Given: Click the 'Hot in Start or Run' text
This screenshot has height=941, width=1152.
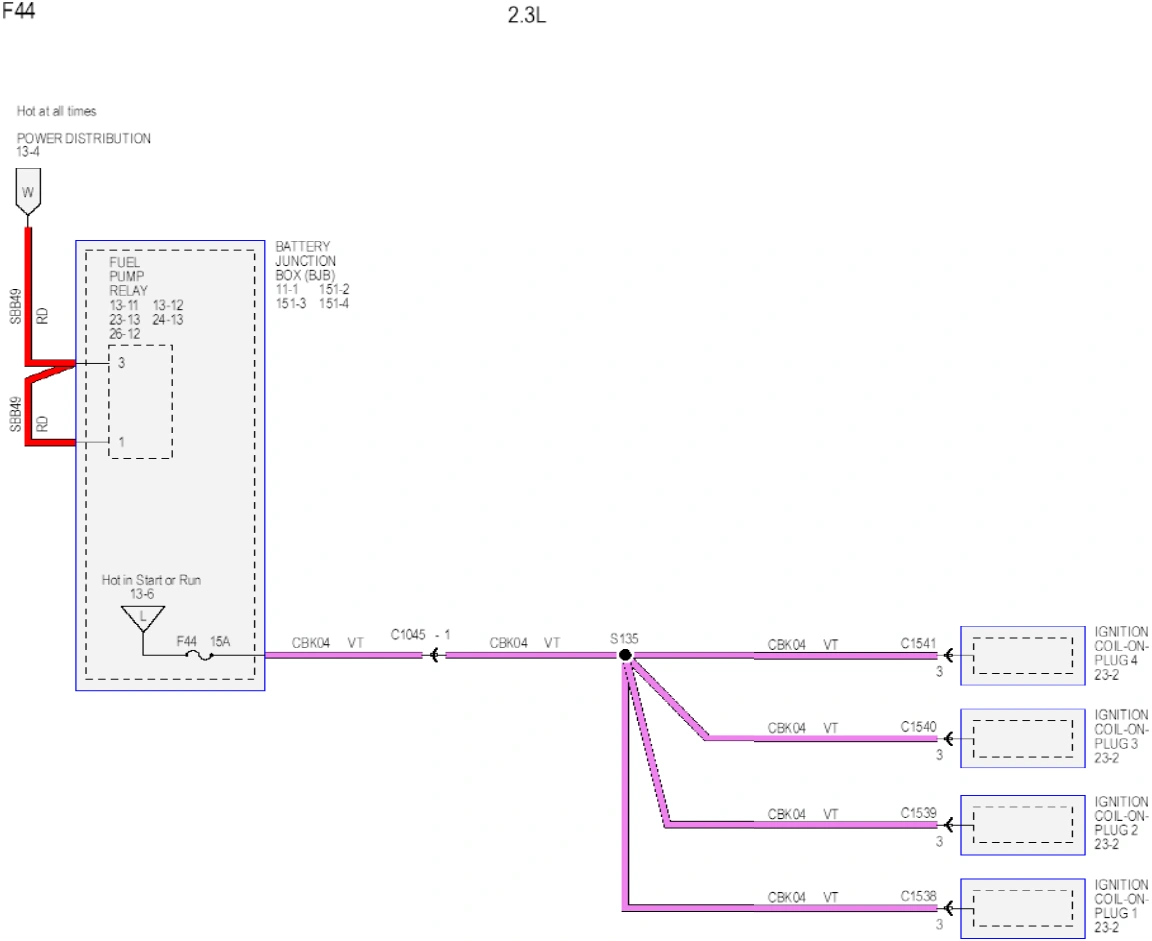Looking at the screenshot, I should tap(151, 580).
